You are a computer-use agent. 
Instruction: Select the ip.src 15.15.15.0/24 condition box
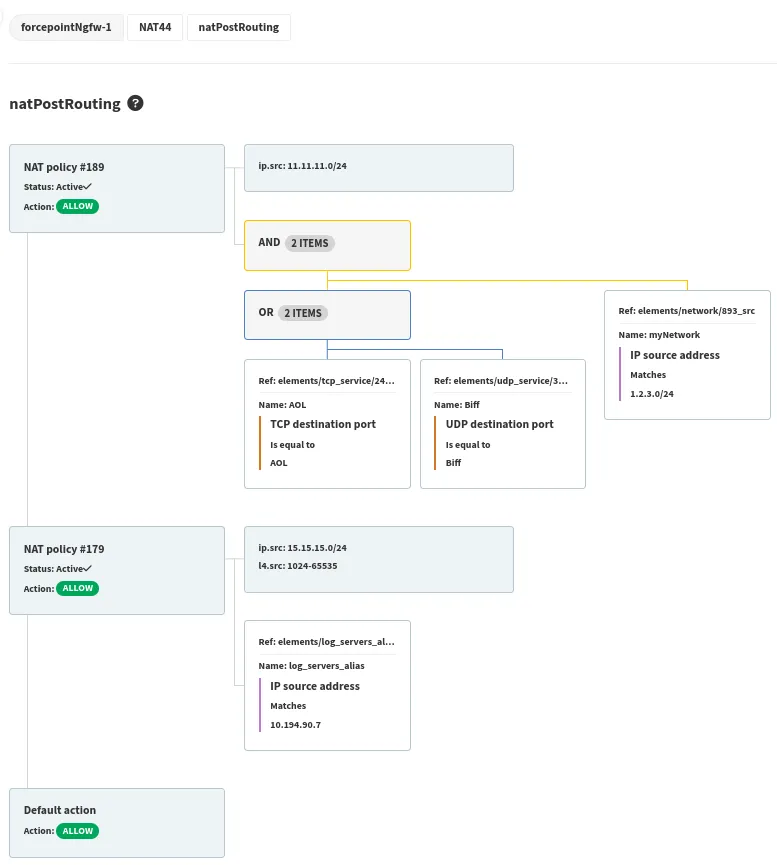point(378,558)
